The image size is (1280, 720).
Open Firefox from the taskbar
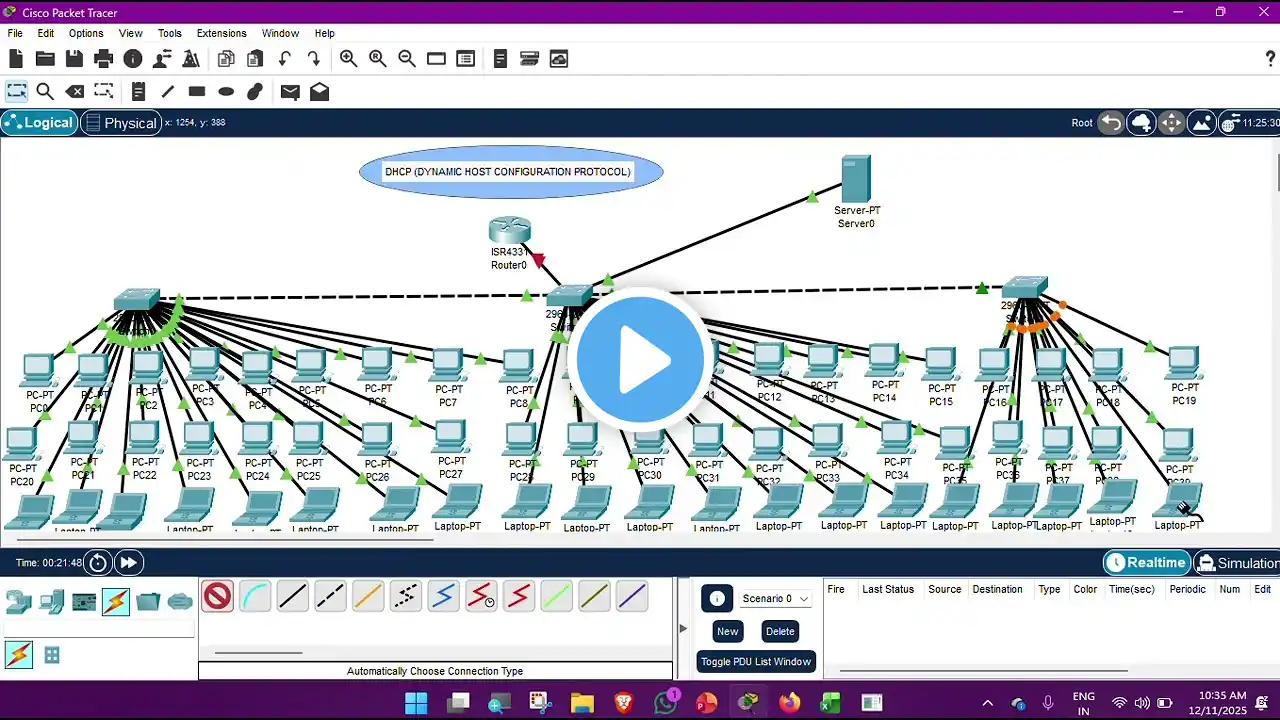click(789, 703)
